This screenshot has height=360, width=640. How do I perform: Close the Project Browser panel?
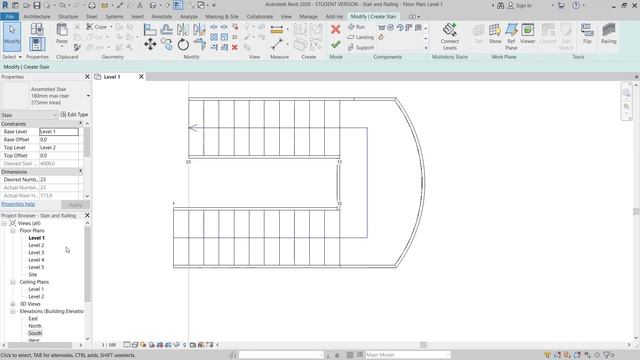(87, 215)
